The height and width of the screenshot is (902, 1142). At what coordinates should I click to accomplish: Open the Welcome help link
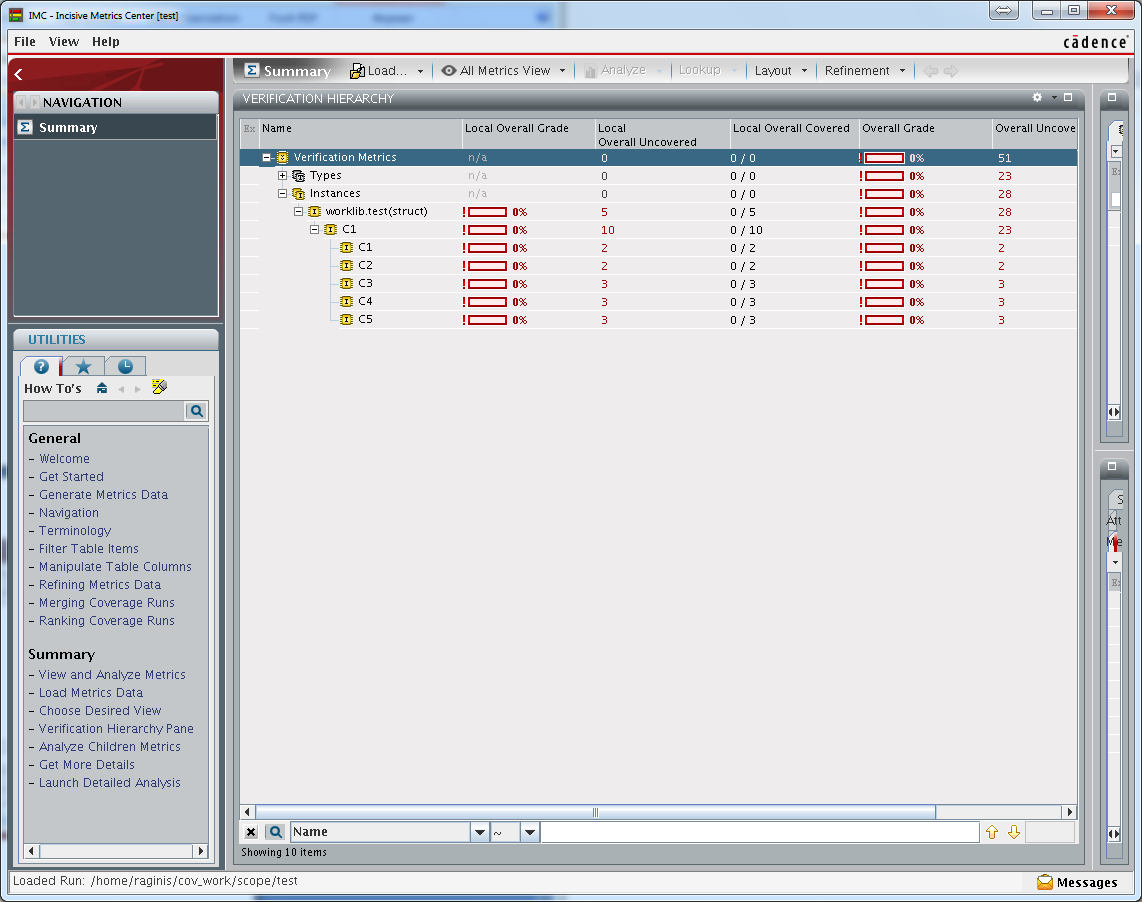pos(64,458)
